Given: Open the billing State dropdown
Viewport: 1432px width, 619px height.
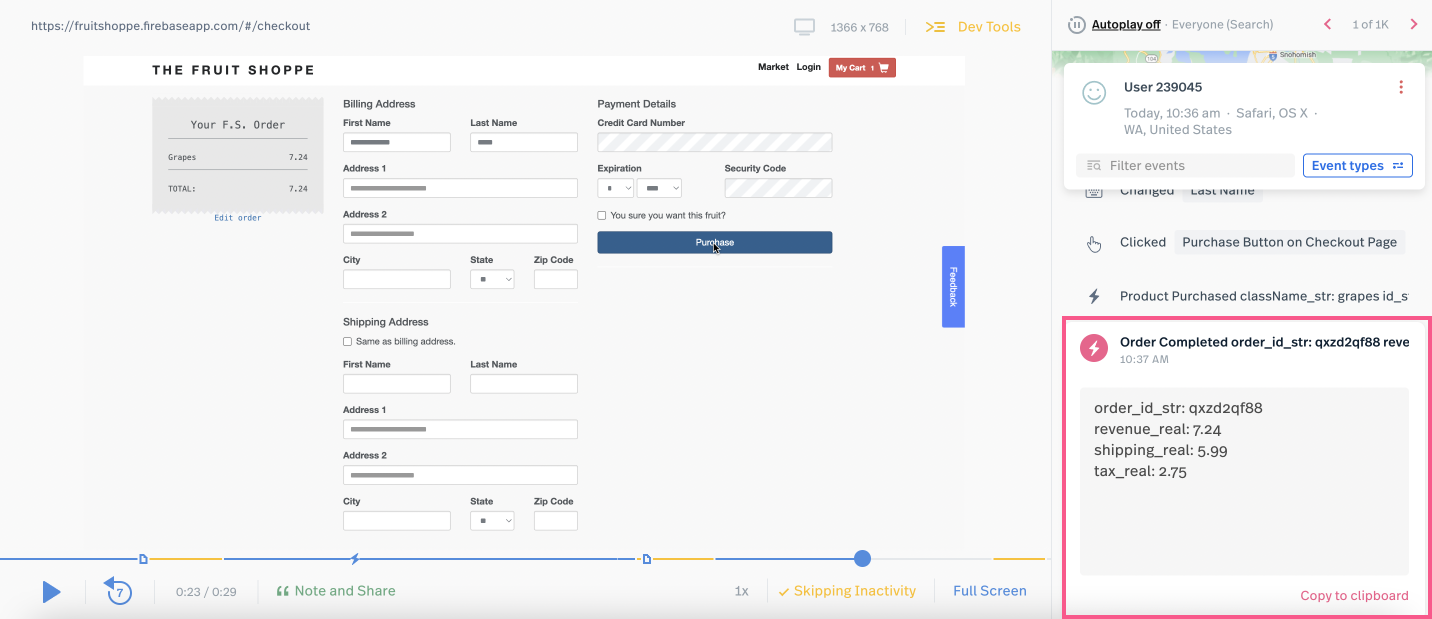Looking at the screenshot, I should point(492,280).
